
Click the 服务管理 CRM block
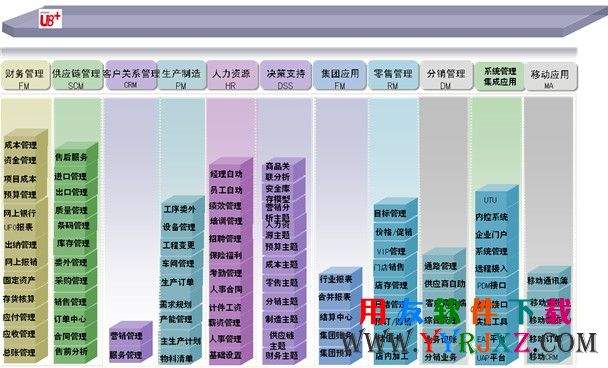(125, 355)
